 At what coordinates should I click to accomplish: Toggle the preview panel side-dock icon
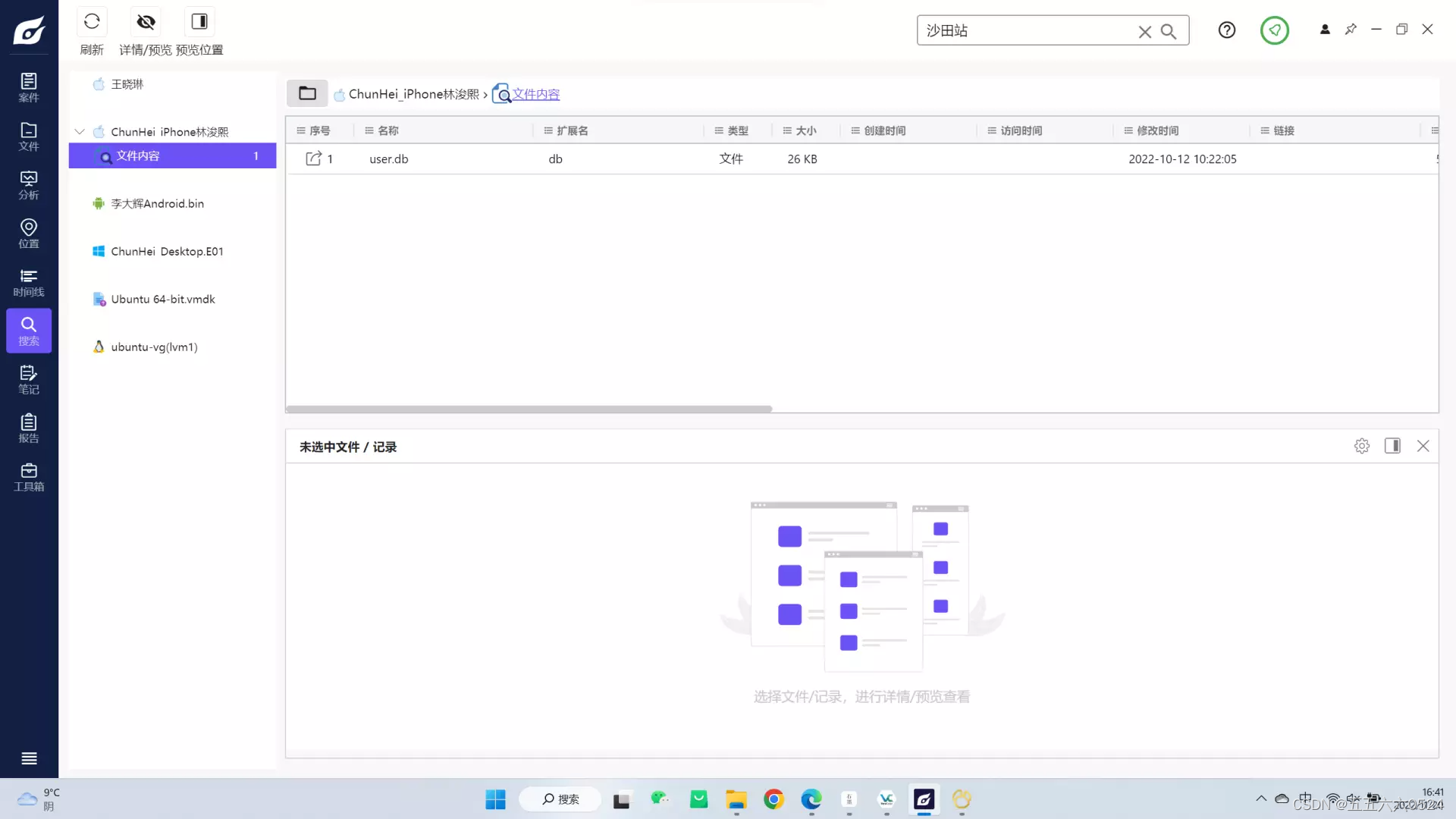[1392, 446]
